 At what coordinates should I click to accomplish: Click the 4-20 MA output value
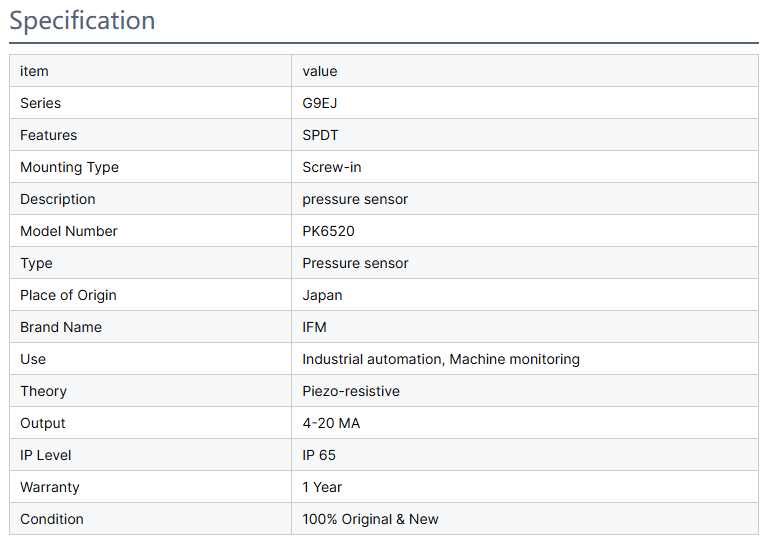(x=331, y=423)
